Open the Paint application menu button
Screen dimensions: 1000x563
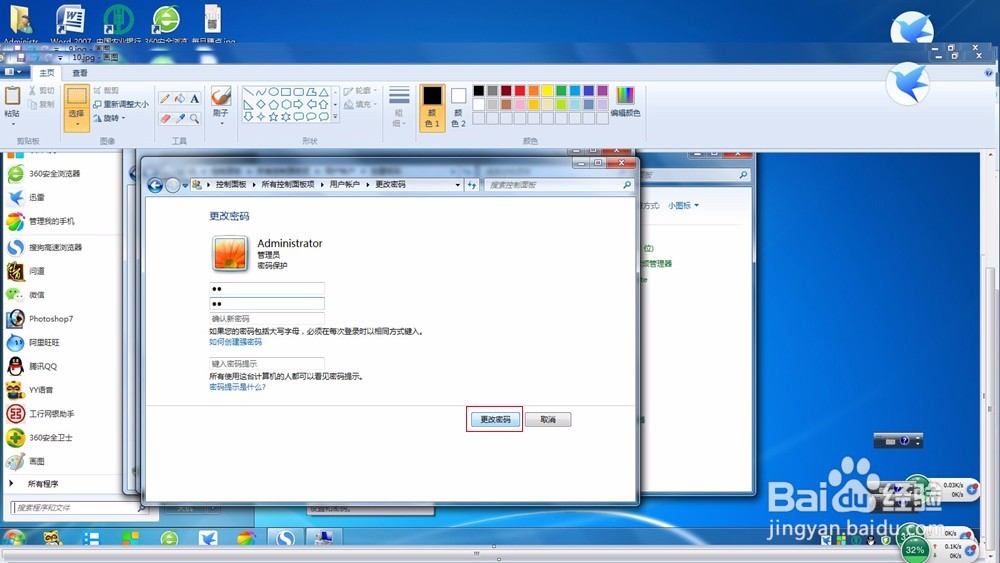(x=13, y=72)
